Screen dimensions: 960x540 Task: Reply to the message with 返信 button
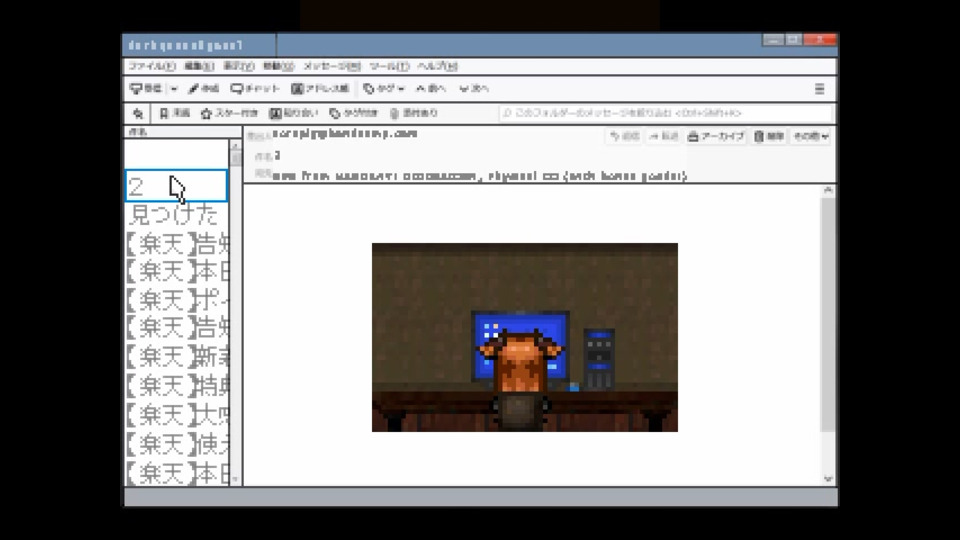point(624,137)
